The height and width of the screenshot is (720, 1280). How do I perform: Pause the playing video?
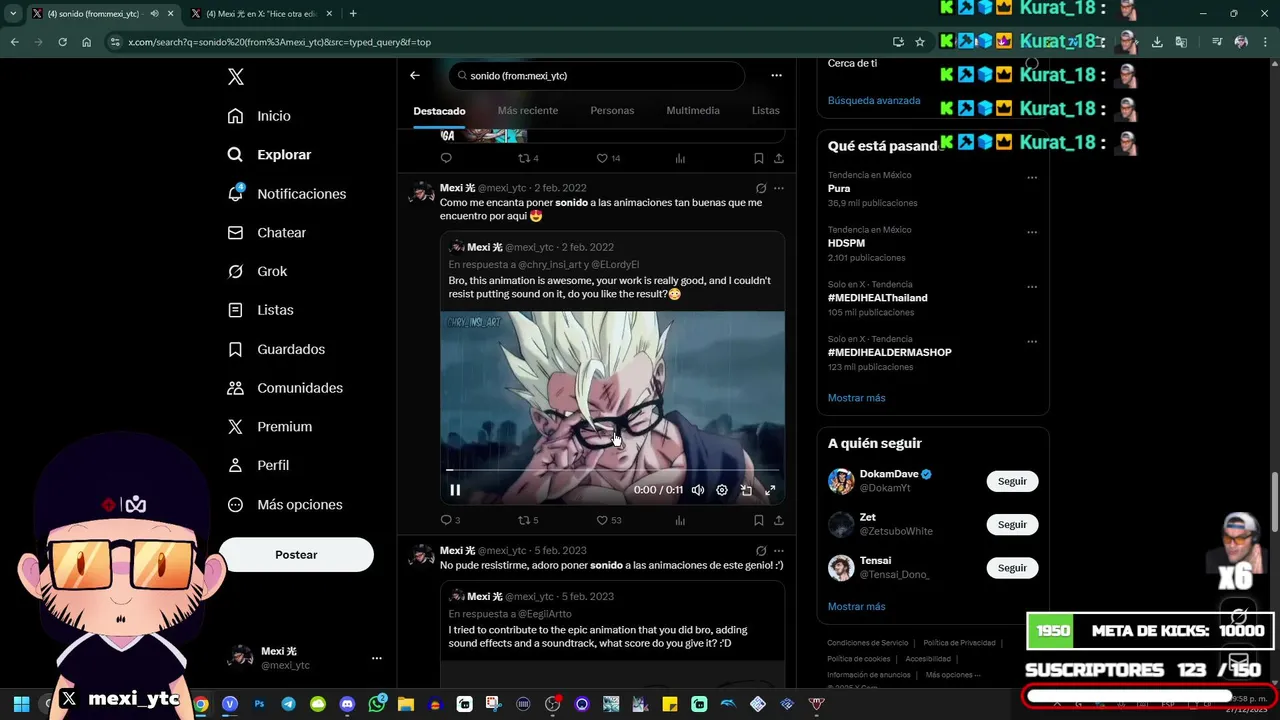(455, 490)
